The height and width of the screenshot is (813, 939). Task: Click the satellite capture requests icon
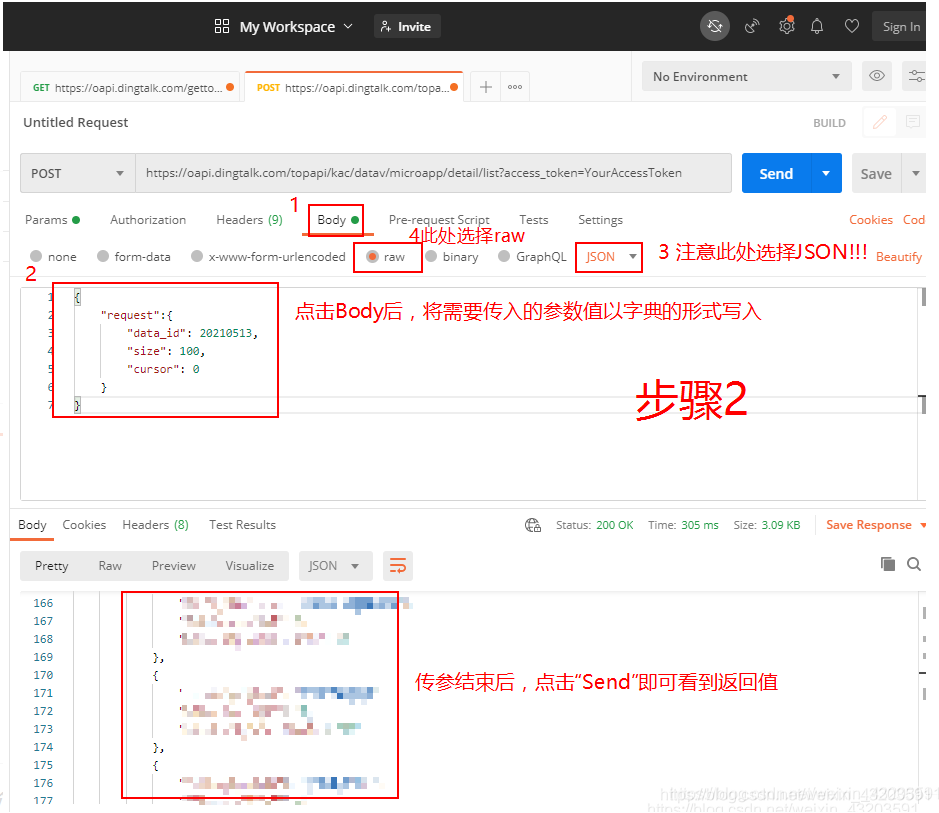click(752, 26)
